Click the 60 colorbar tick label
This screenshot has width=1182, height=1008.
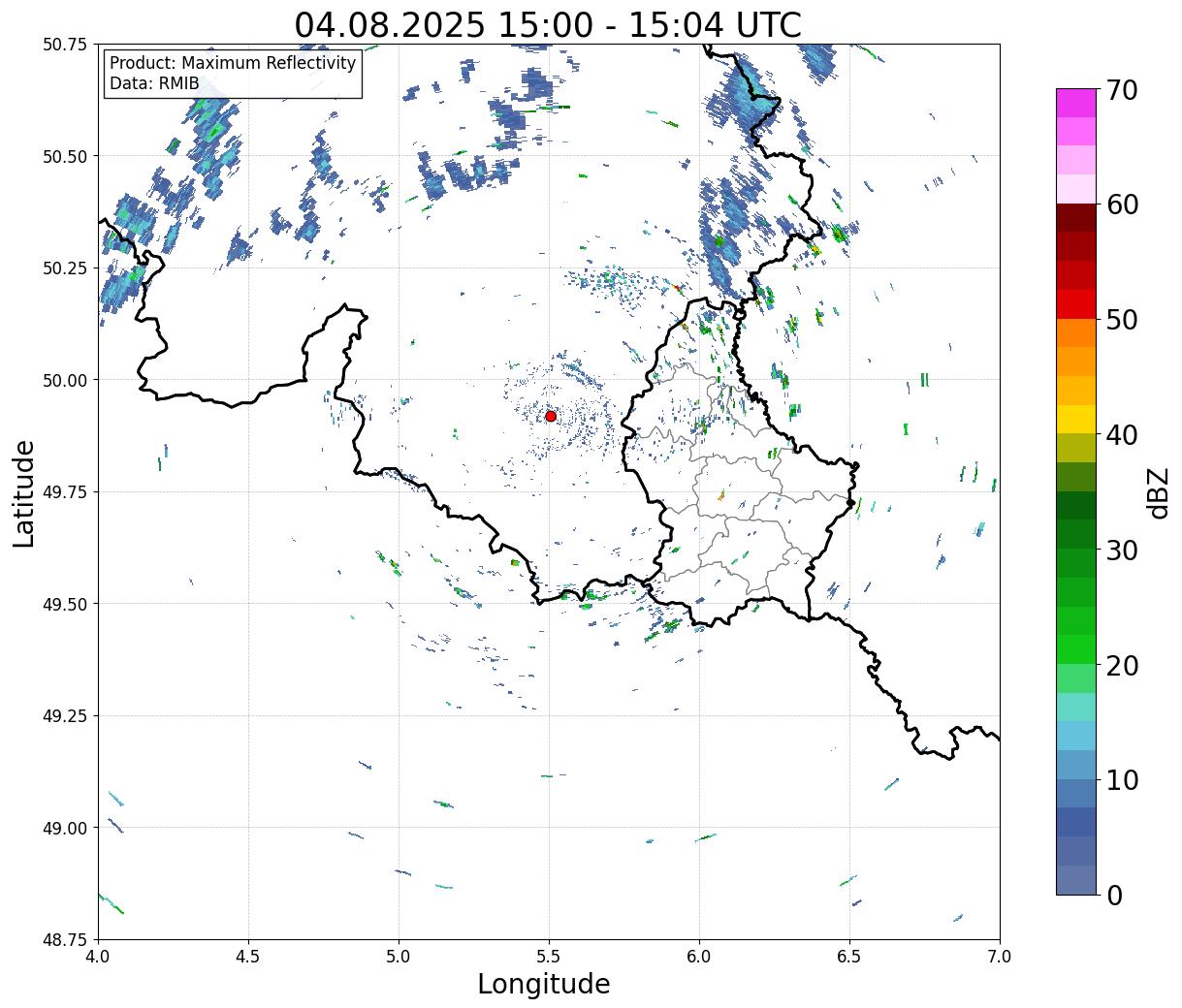click(1122, 205)
